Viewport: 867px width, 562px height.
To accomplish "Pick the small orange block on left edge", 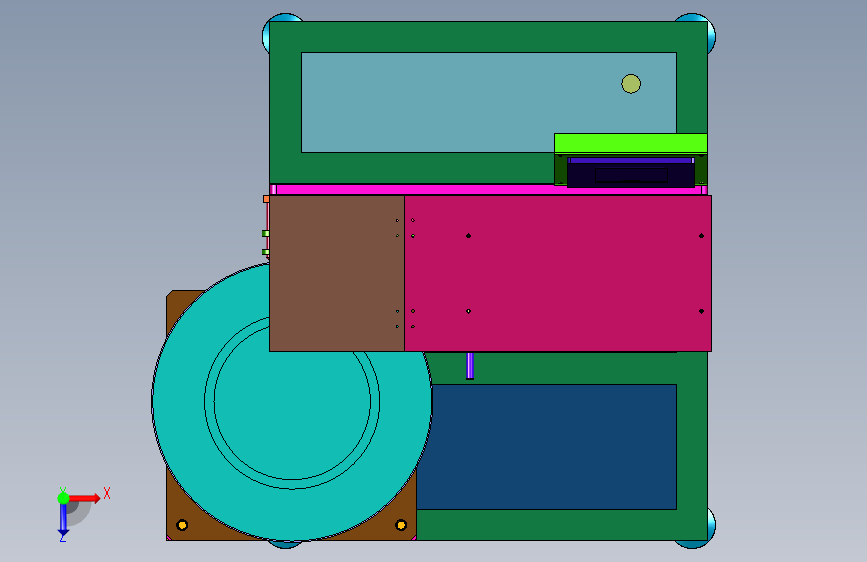I will coord(266,199).
